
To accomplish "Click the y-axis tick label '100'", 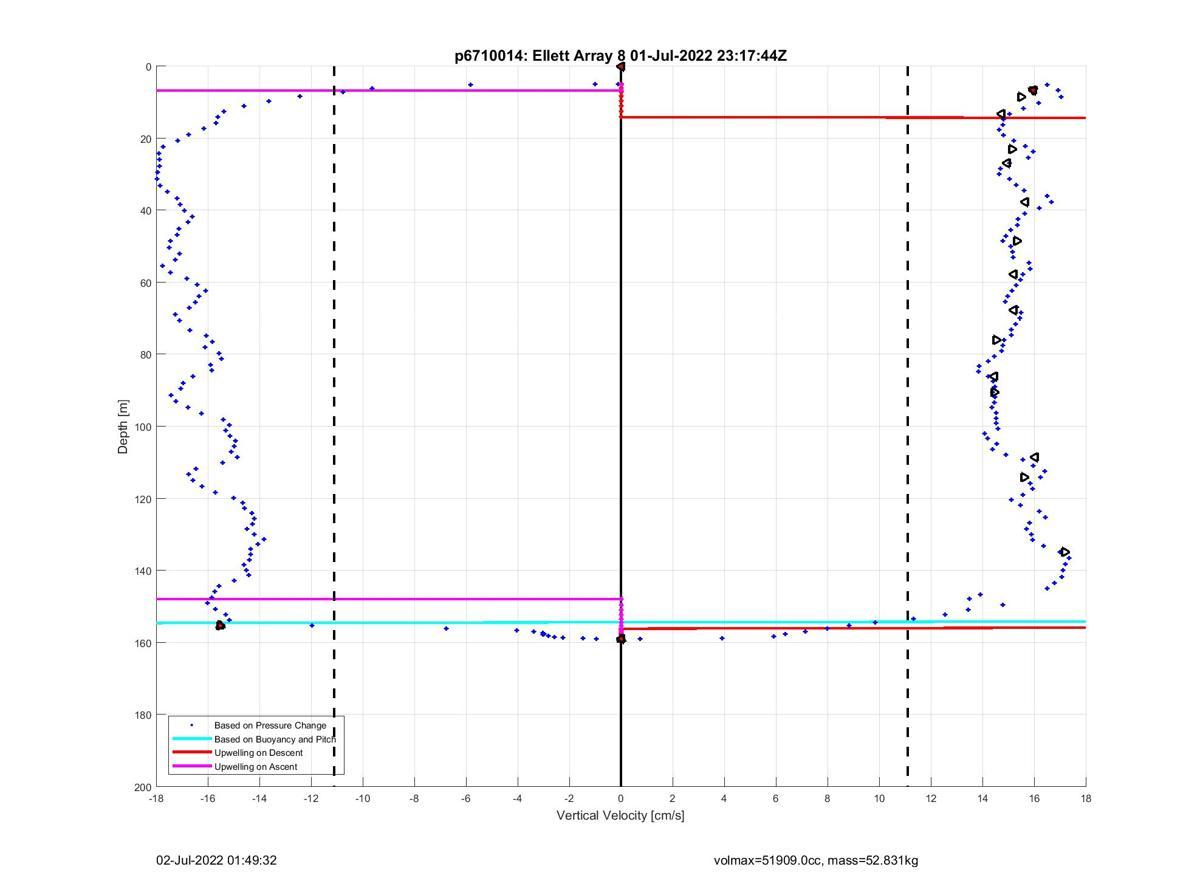I will [142, 427].
